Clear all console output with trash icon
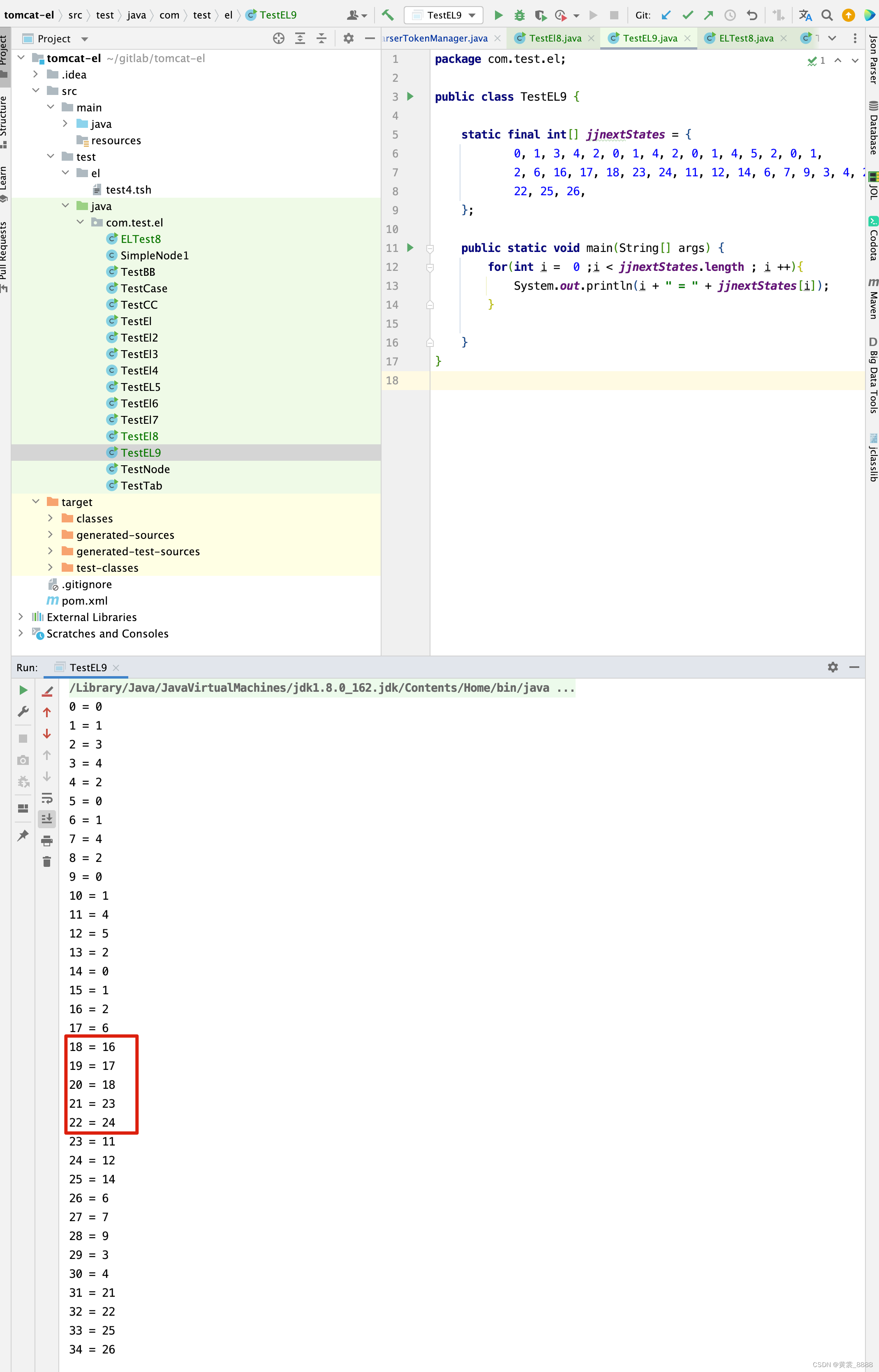The width and height of the screenshot is (879, 1372). [47, 862]
